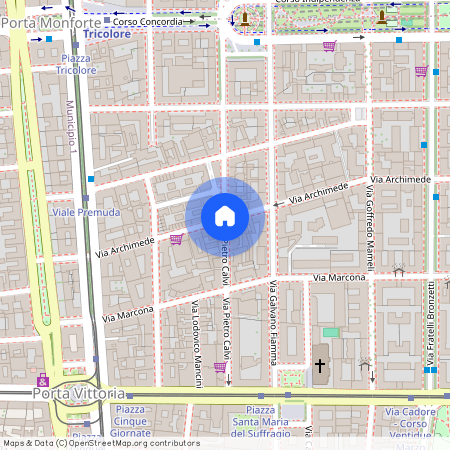Open the shopping bag icon at Porta Vittoria
Screen dimensions: 450x450
tap(43, 380)
